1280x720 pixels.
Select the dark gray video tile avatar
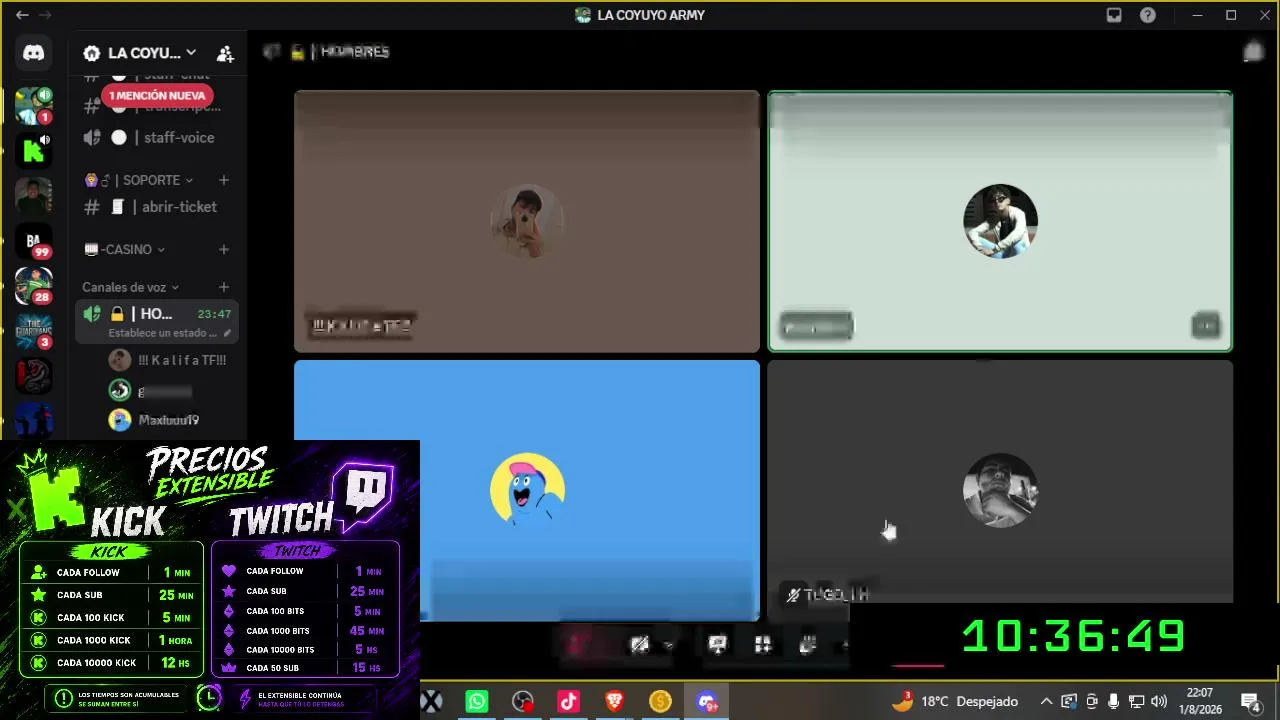tap(1000, 490)
